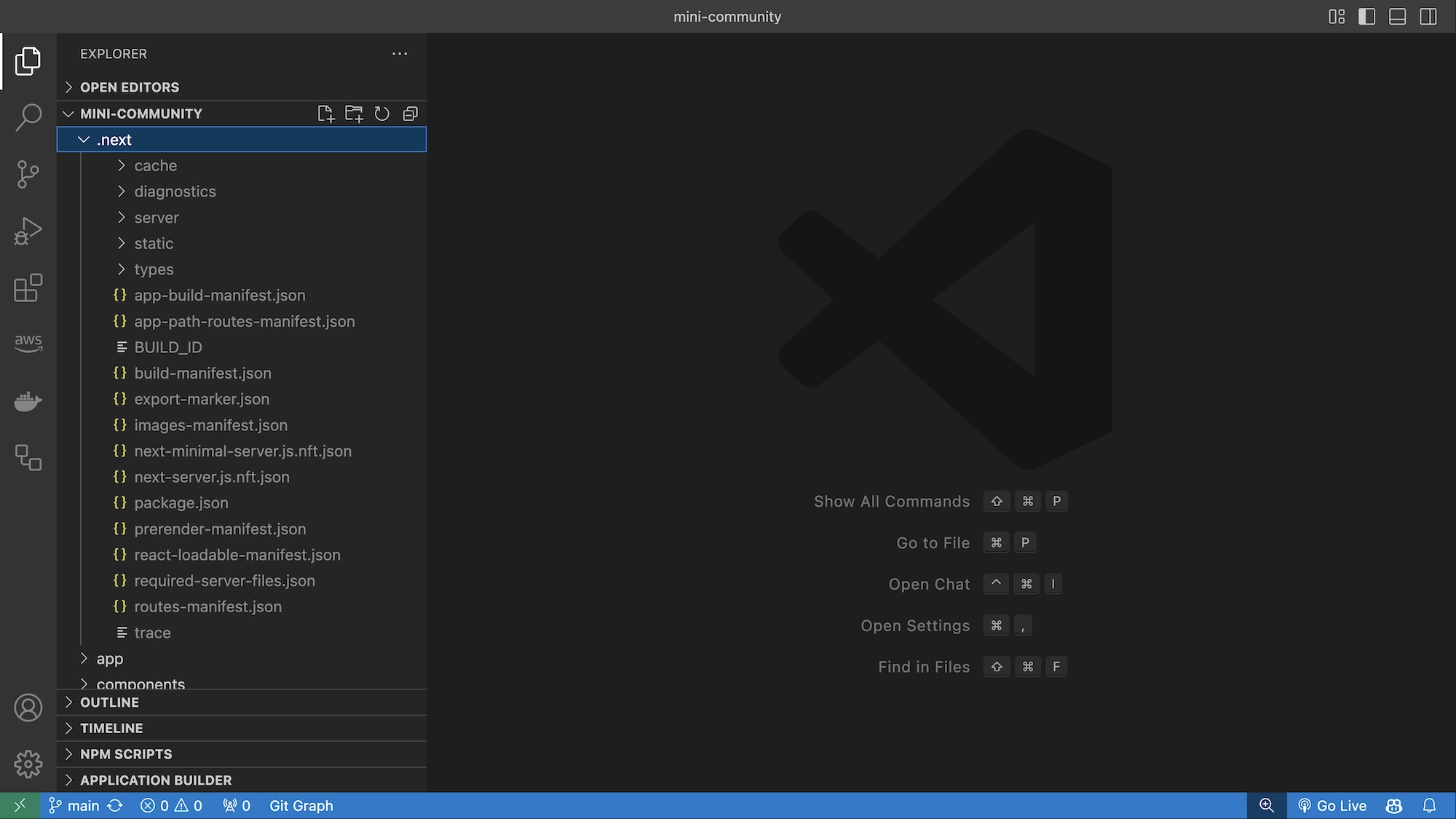
Task: Open the Search view in activity bar
Action: click(x=28, y=117)
